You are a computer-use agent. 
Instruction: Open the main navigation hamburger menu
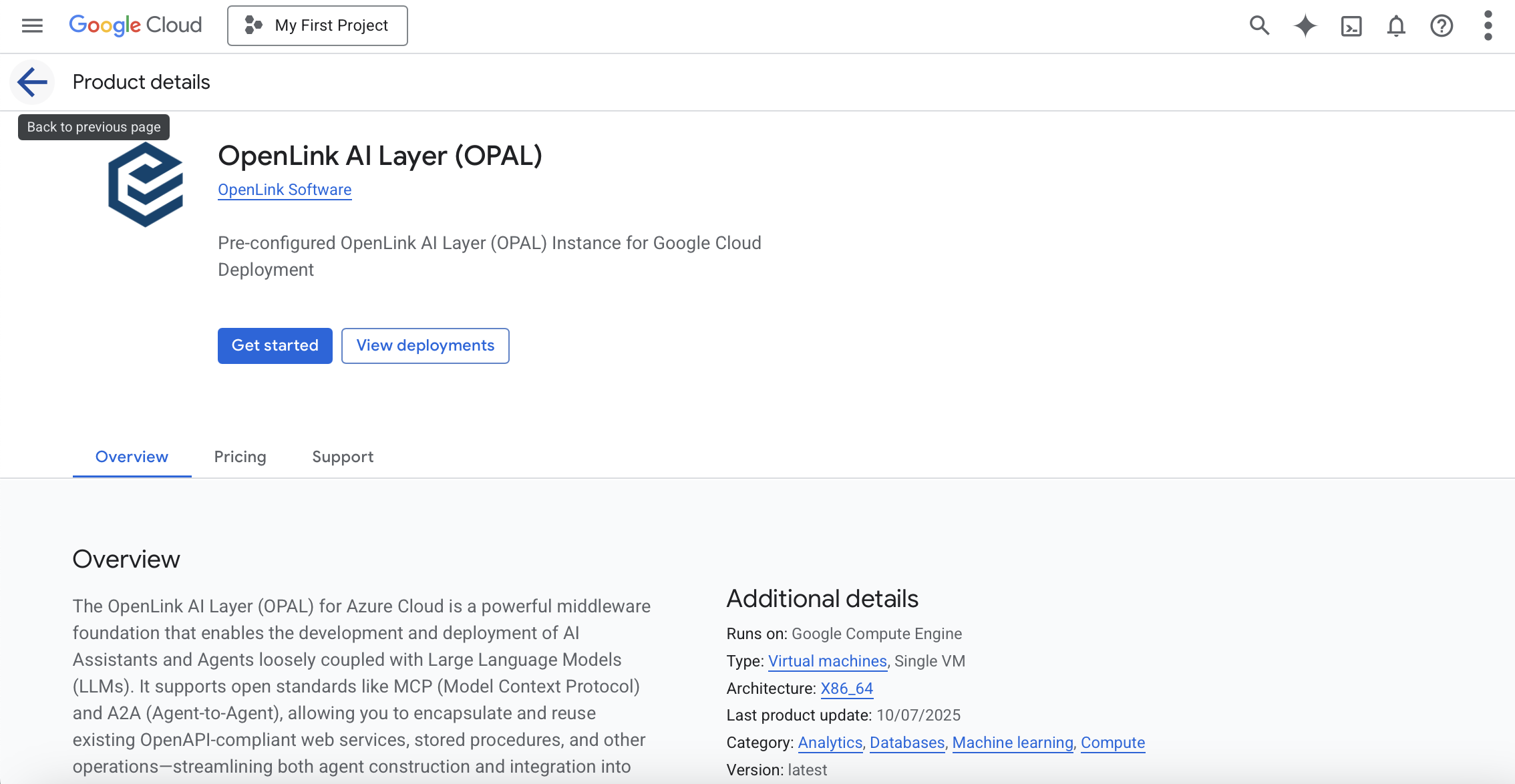32,26
